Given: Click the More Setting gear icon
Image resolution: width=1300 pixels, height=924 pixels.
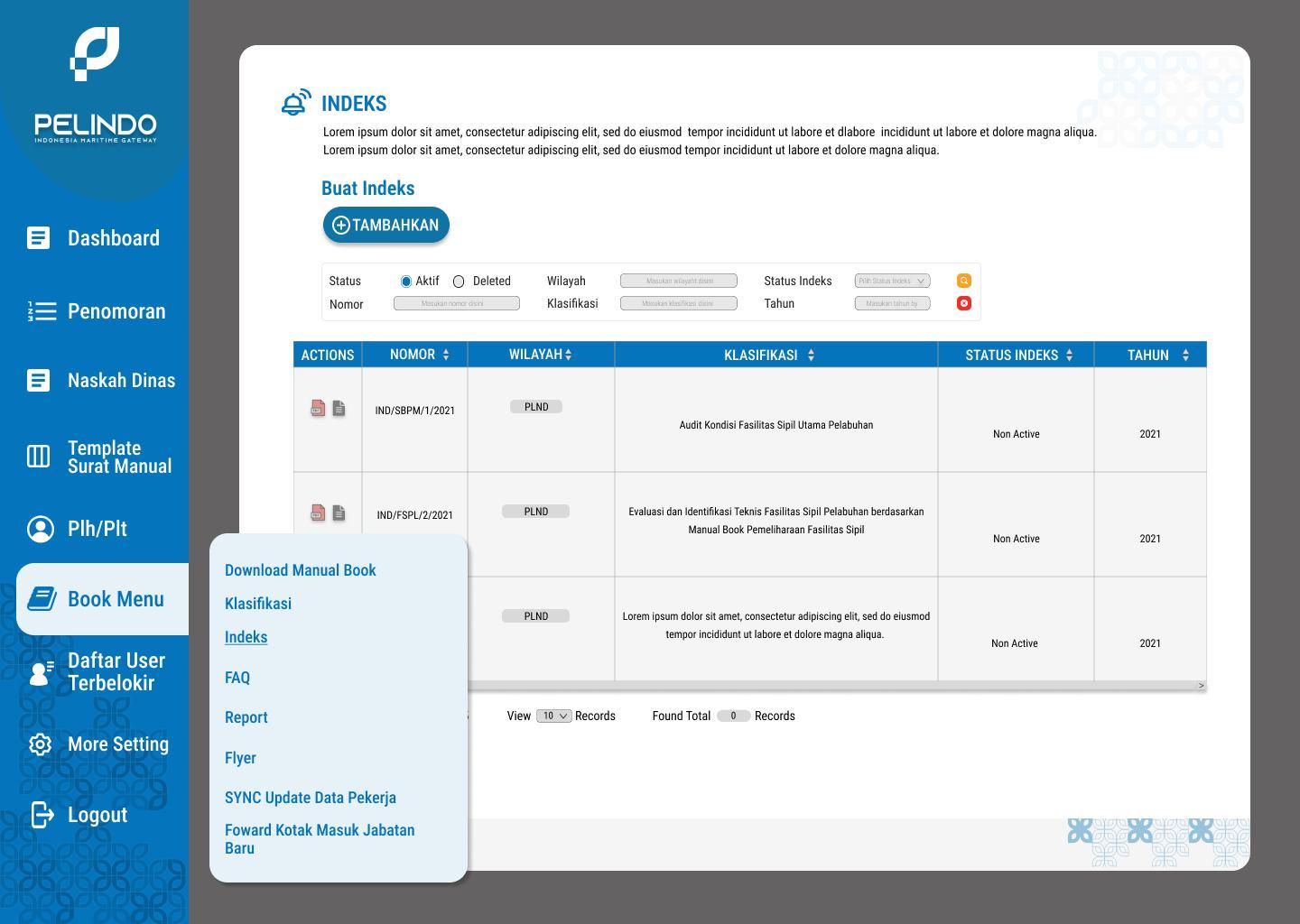Looking at the screenshot, I should [x=40, y=744].
